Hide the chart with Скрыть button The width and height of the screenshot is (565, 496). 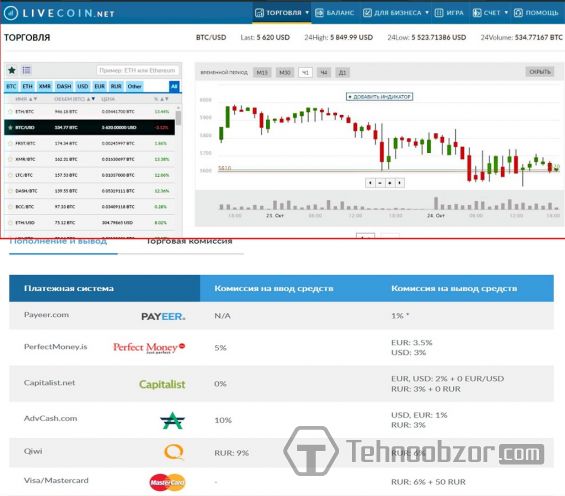(540, 72)
